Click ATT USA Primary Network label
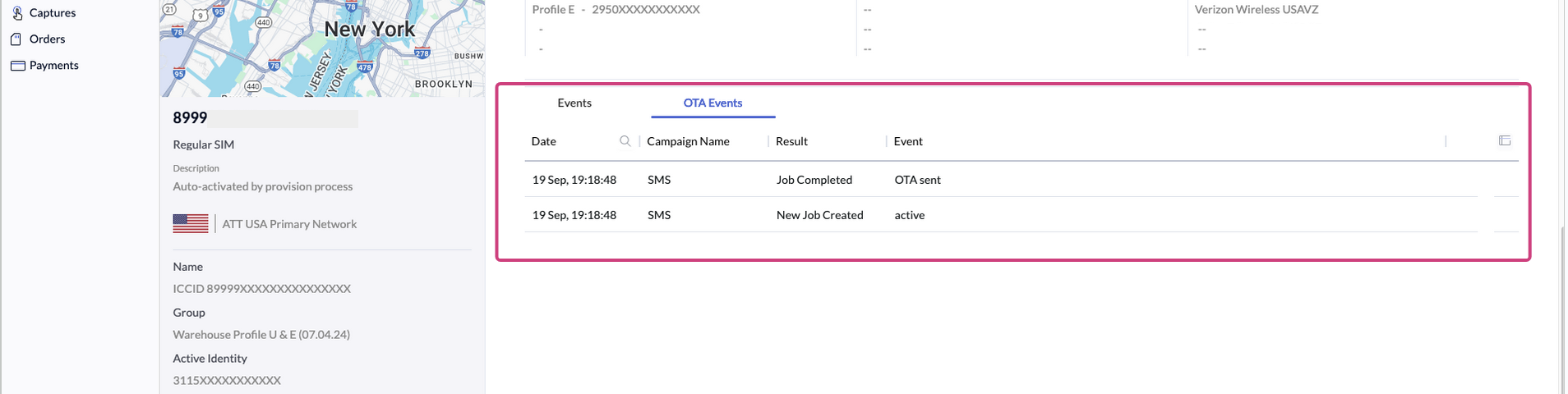The image size is (1568, 394). [289, 224]
